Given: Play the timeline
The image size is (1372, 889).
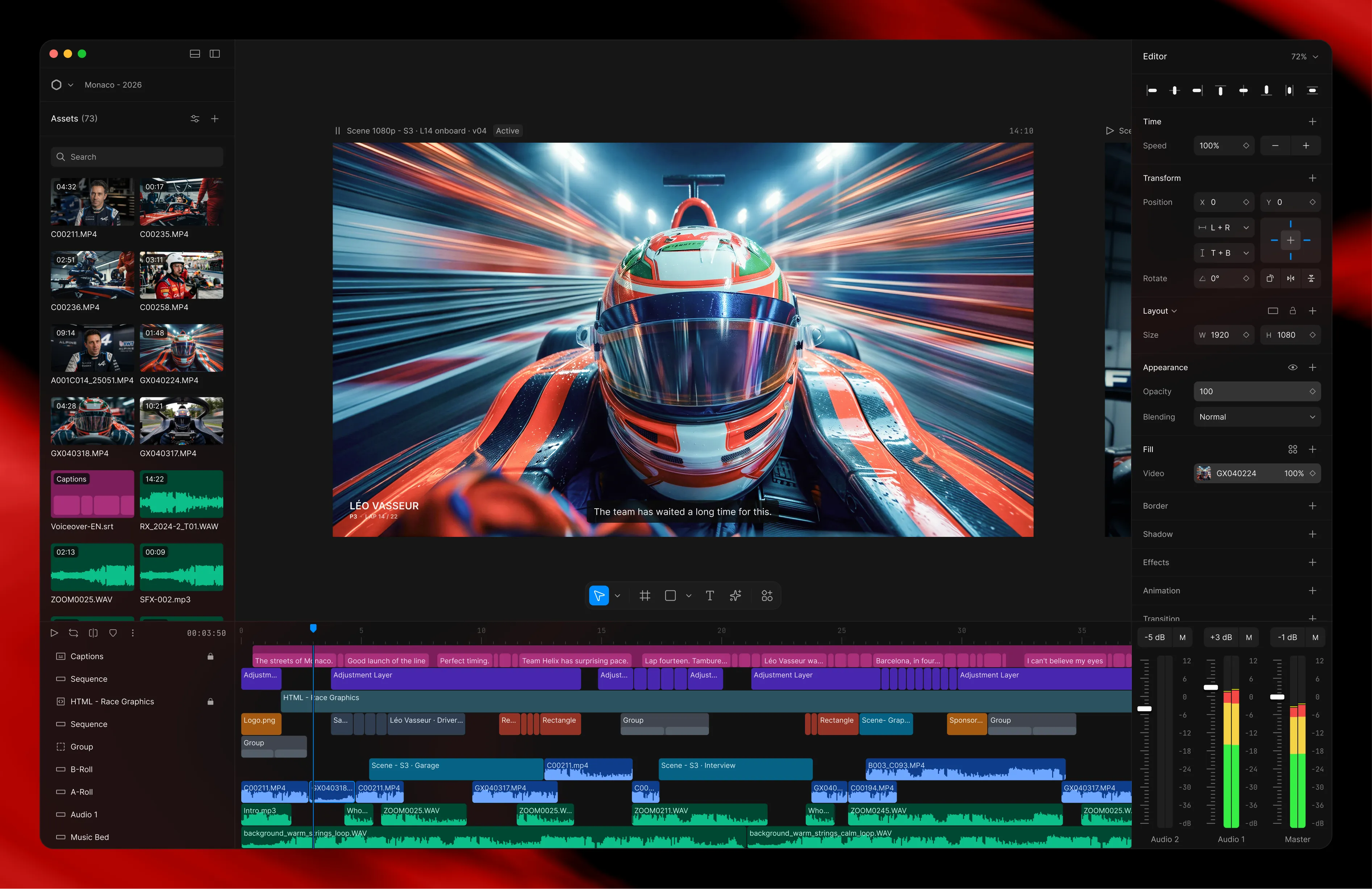Looking at the screenshot, I should (54, 633).
